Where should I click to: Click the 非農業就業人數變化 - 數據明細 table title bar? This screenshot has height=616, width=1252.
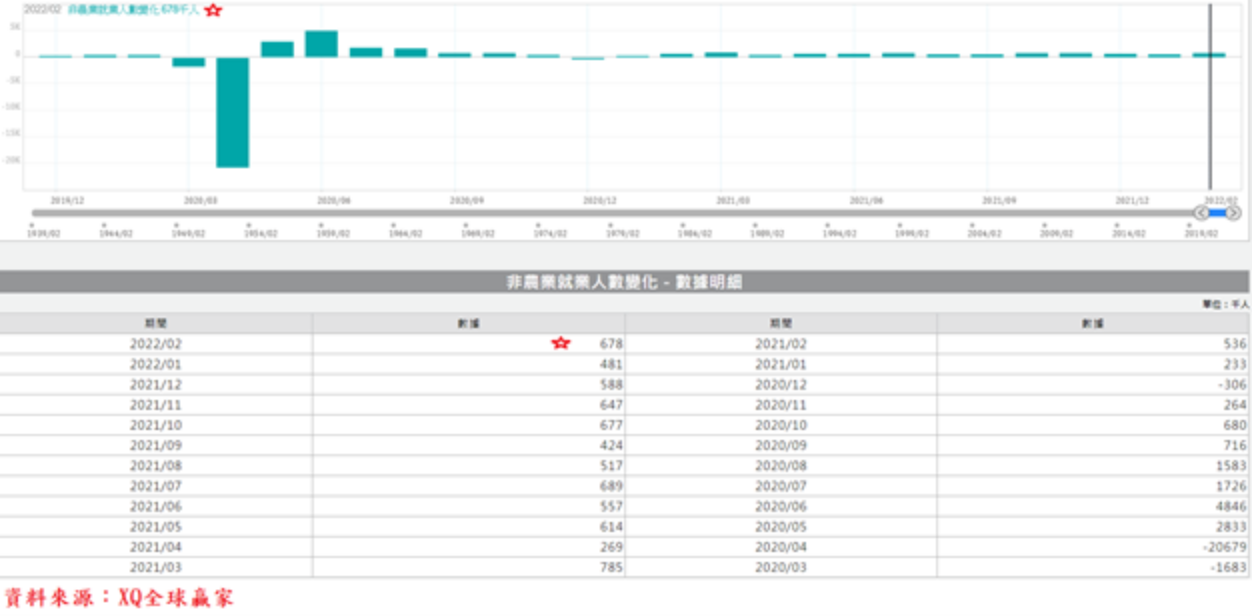[x=624, y=282]
